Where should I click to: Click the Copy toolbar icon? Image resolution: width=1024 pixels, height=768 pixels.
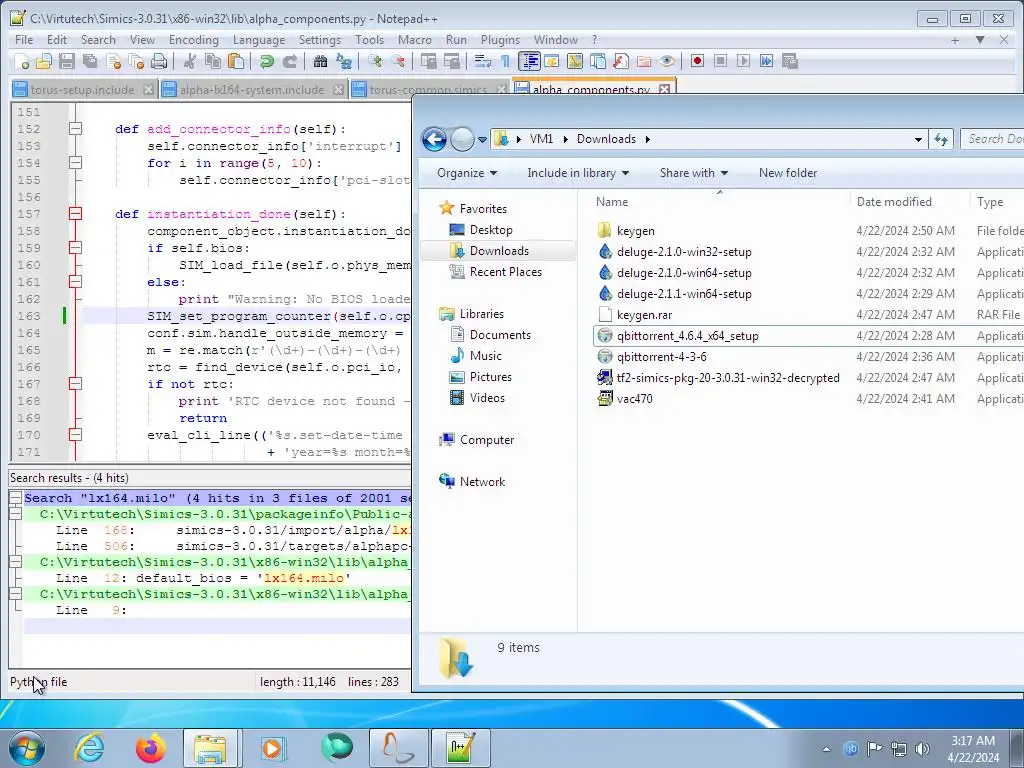pyautogui.click(x=213, y=61)
